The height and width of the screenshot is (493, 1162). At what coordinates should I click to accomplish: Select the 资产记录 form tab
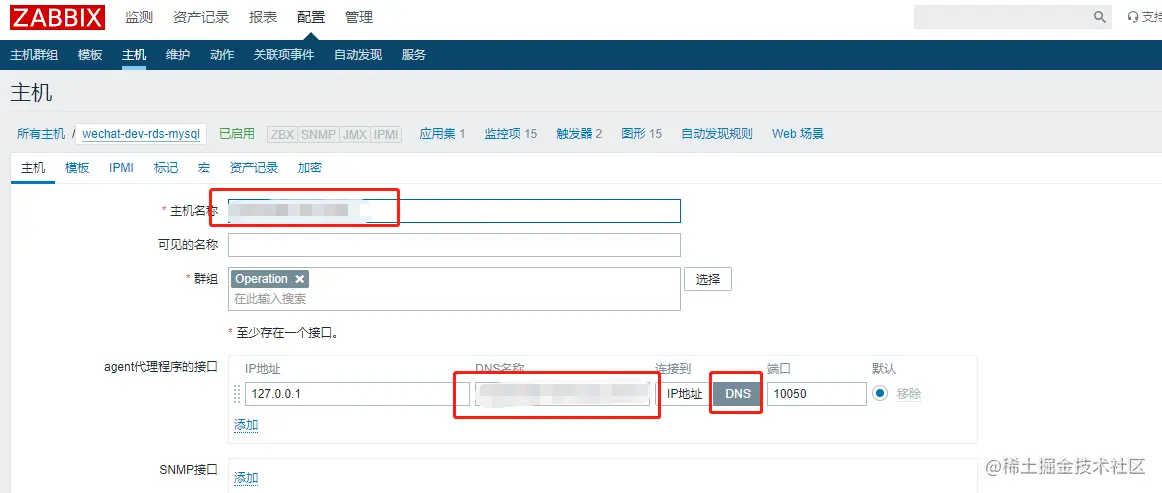(x=254, y=168)
